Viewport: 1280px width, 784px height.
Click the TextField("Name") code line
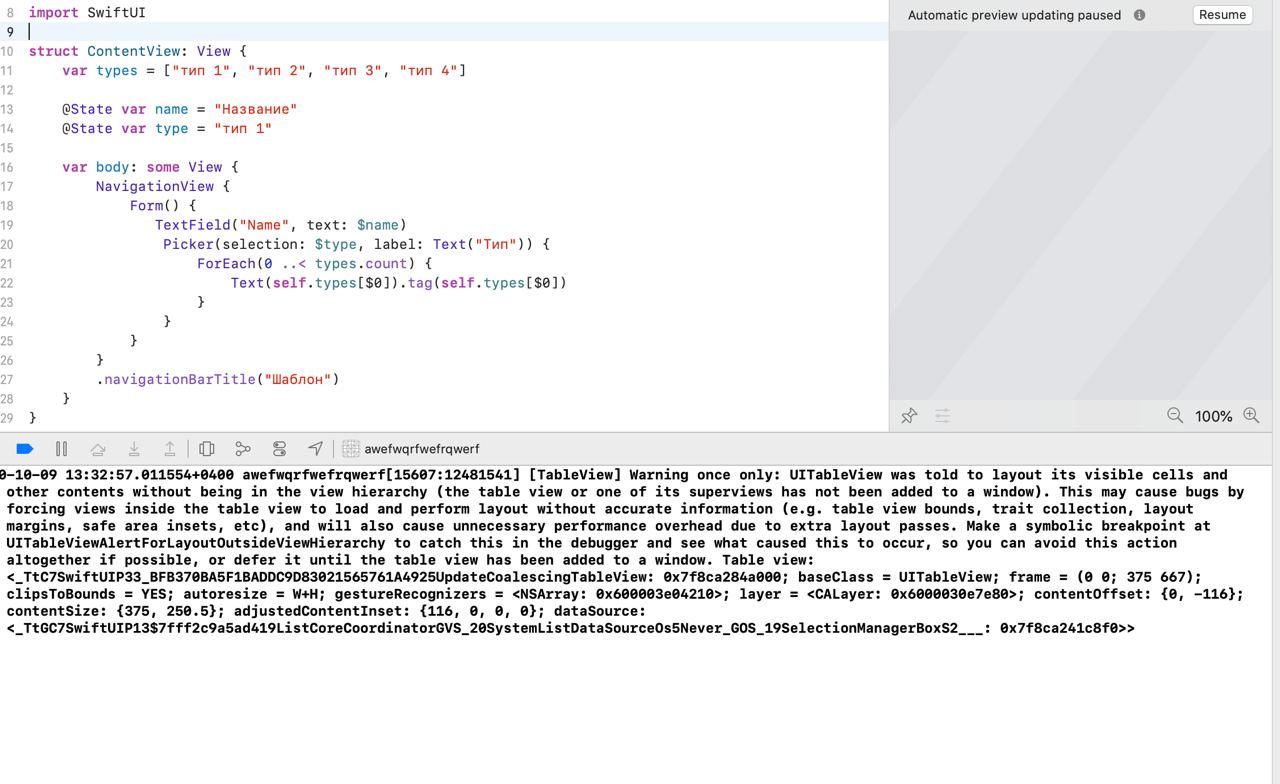click(281, 225)
